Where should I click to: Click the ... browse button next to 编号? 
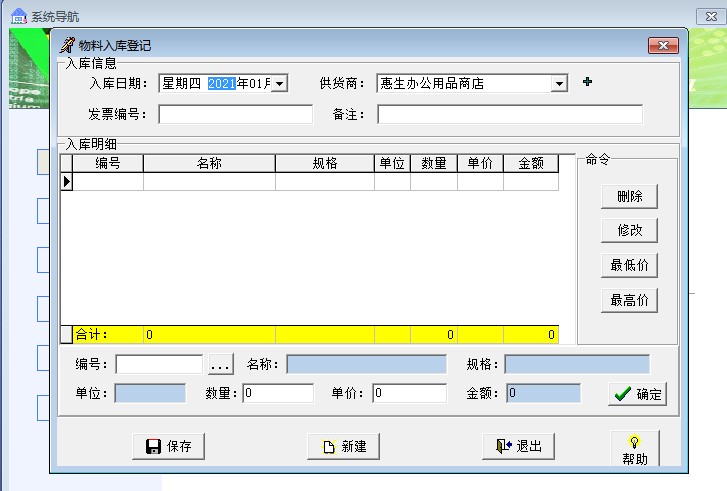tap(220, 364)
